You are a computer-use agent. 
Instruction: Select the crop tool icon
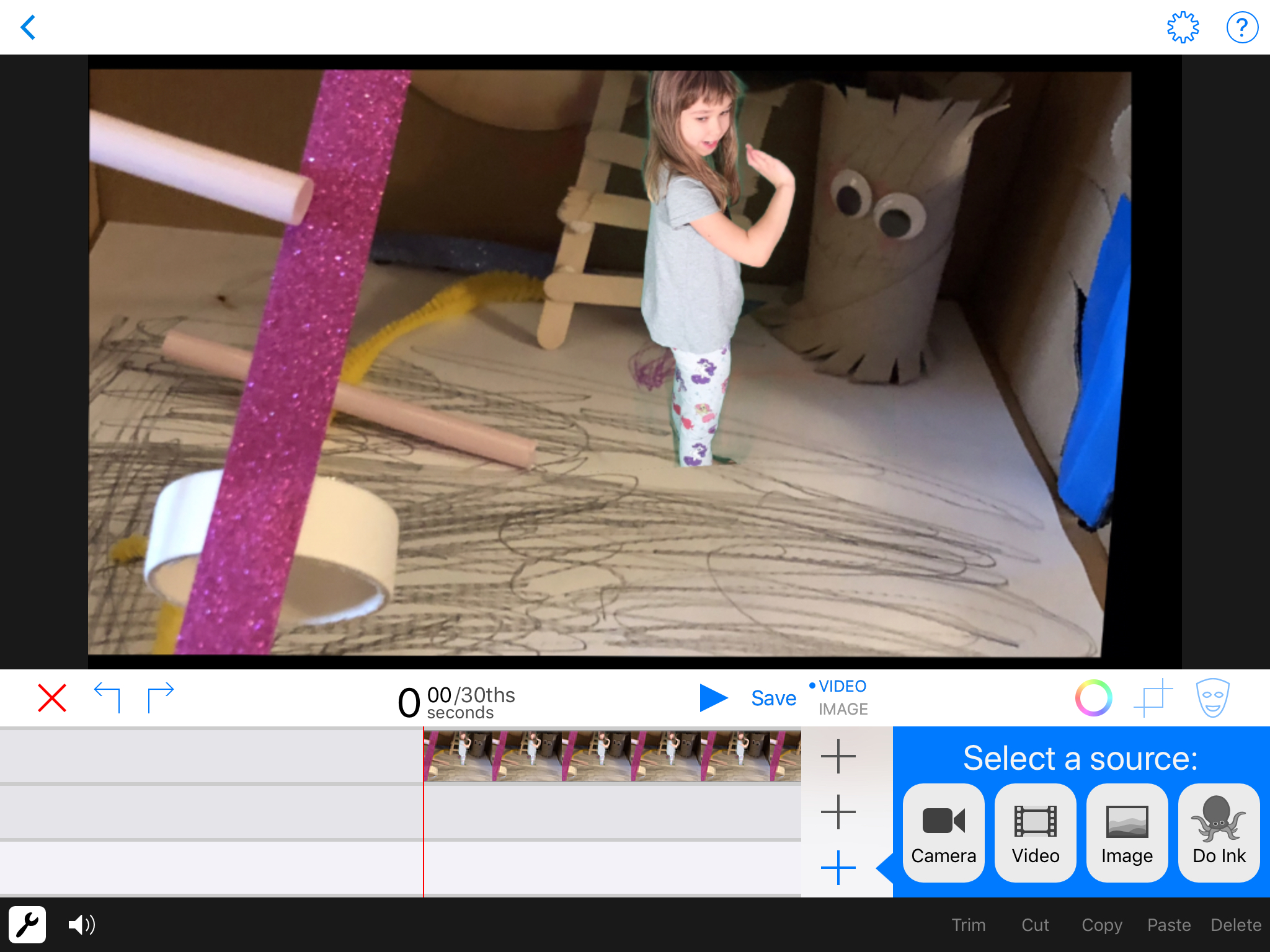(x=1153, y=698)
